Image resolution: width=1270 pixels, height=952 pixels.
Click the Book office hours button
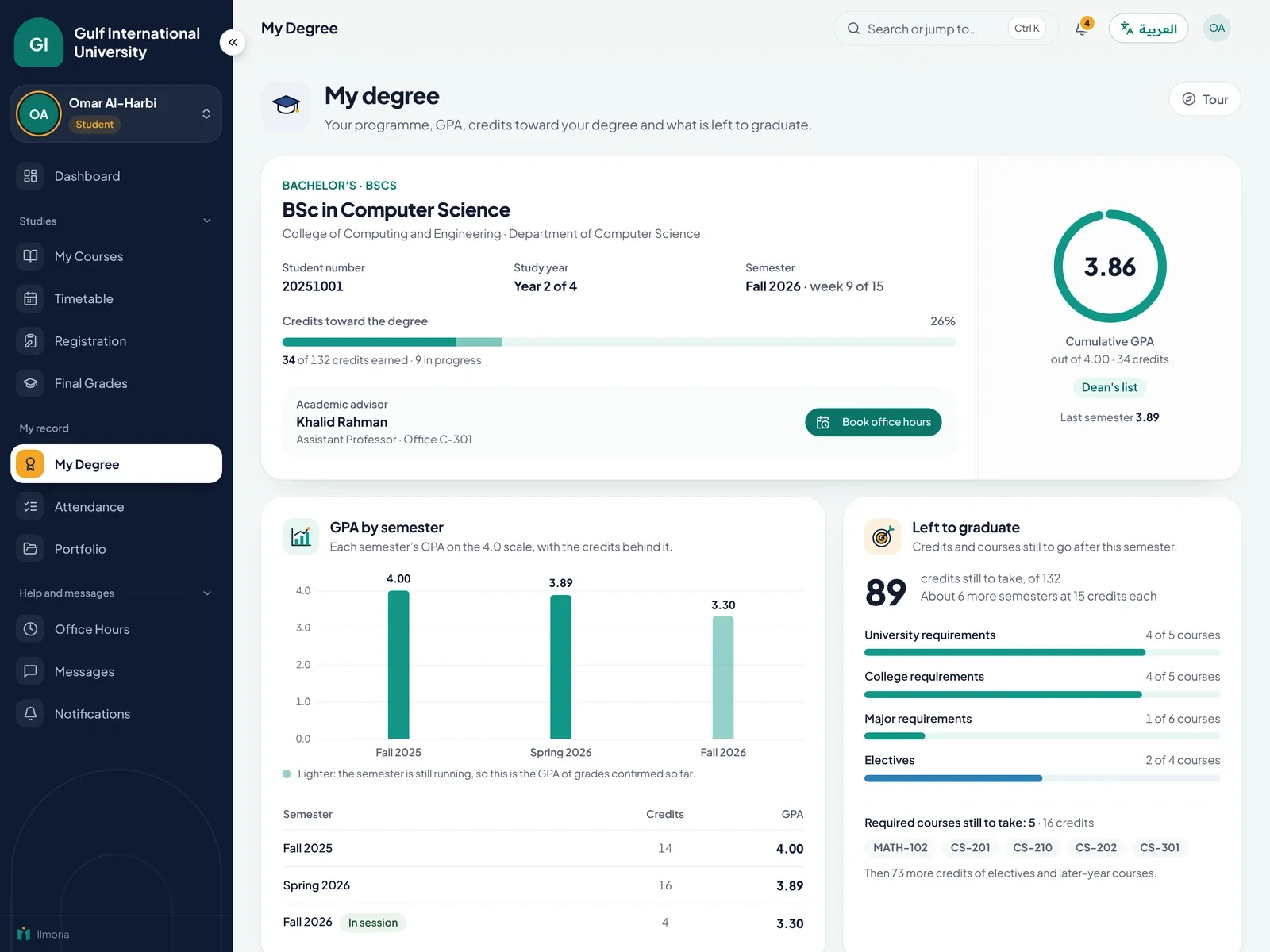tap(873, 422)
